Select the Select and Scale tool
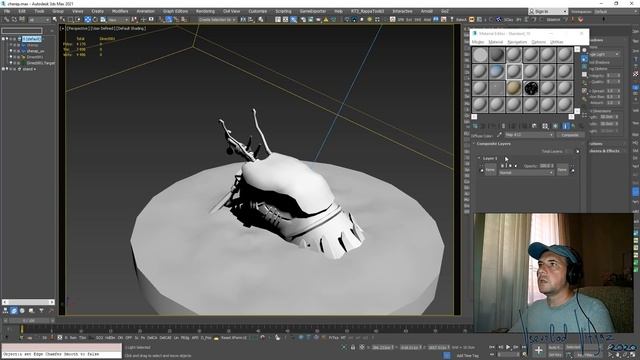The image size is (640, 360). 103,20
